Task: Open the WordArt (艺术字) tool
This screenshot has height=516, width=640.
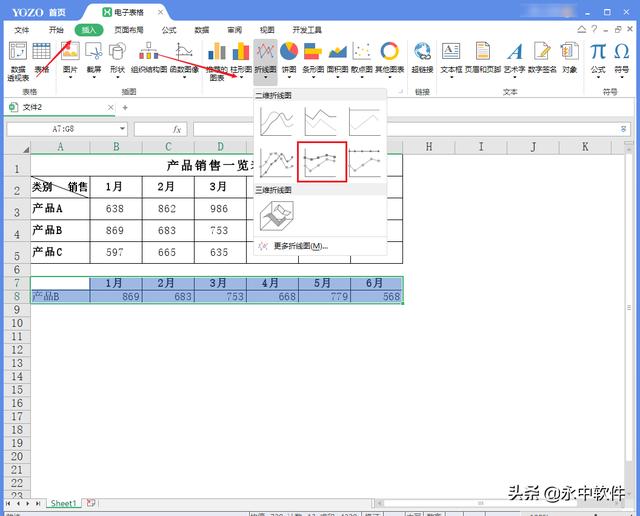Action: (515, 57)
